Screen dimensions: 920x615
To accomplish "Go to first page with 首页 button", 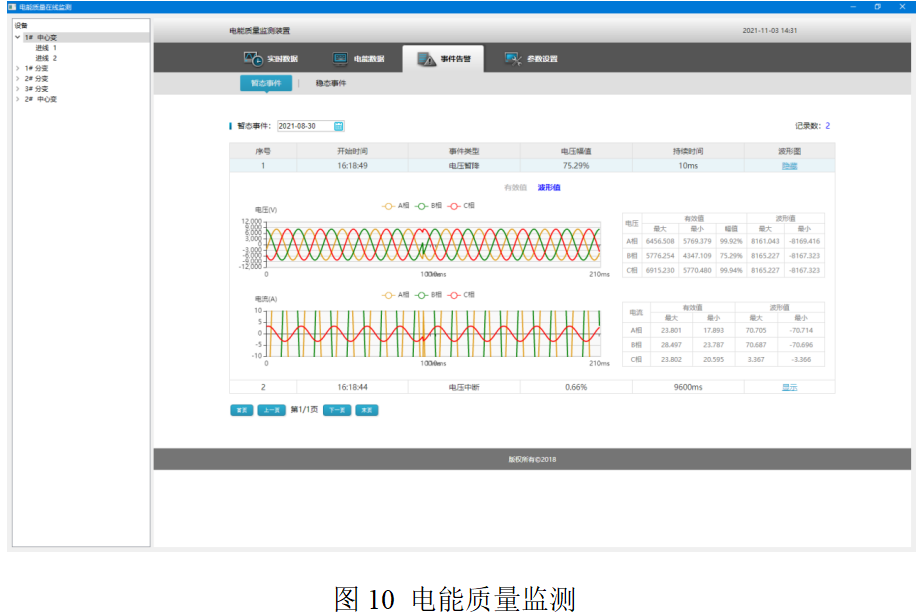I will coord(242,410).
